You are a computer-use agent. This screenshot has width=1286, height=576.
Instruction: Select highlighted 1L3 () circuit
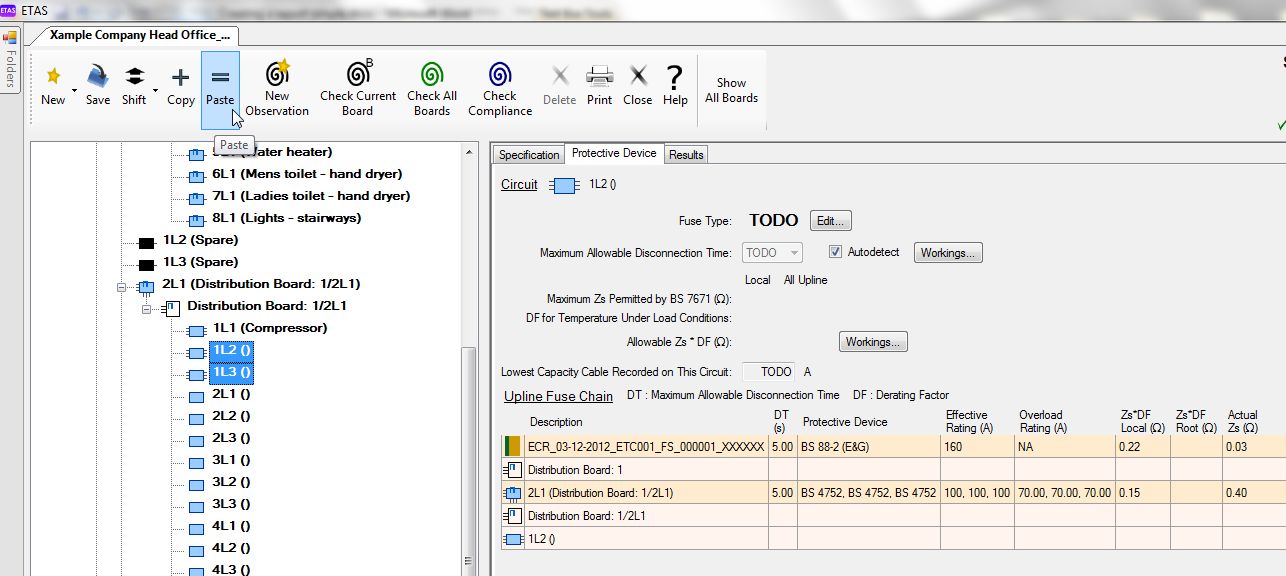(x=231, y=372)
